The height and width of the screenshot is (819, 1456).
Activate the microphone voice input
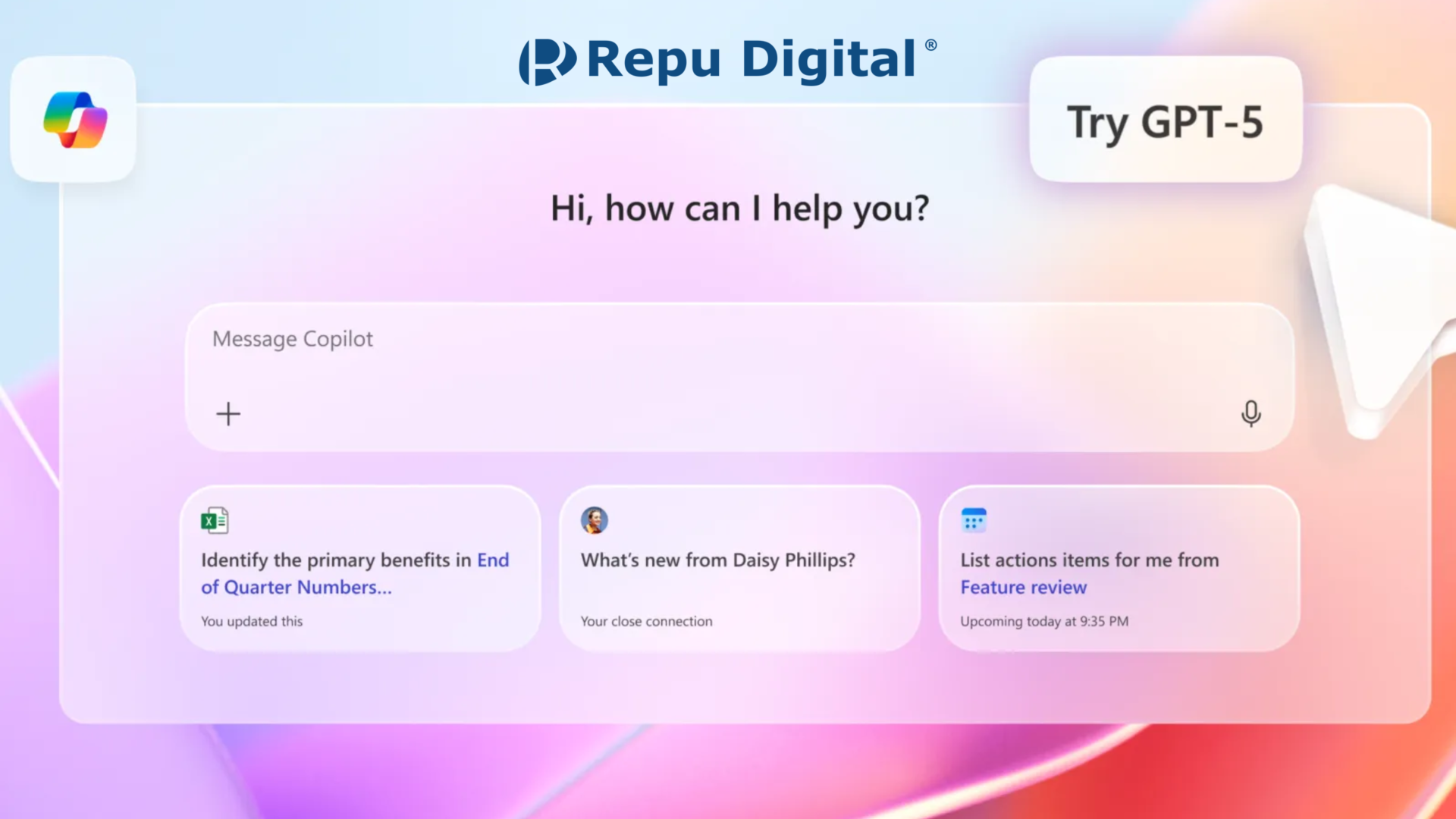point(1251,414)
